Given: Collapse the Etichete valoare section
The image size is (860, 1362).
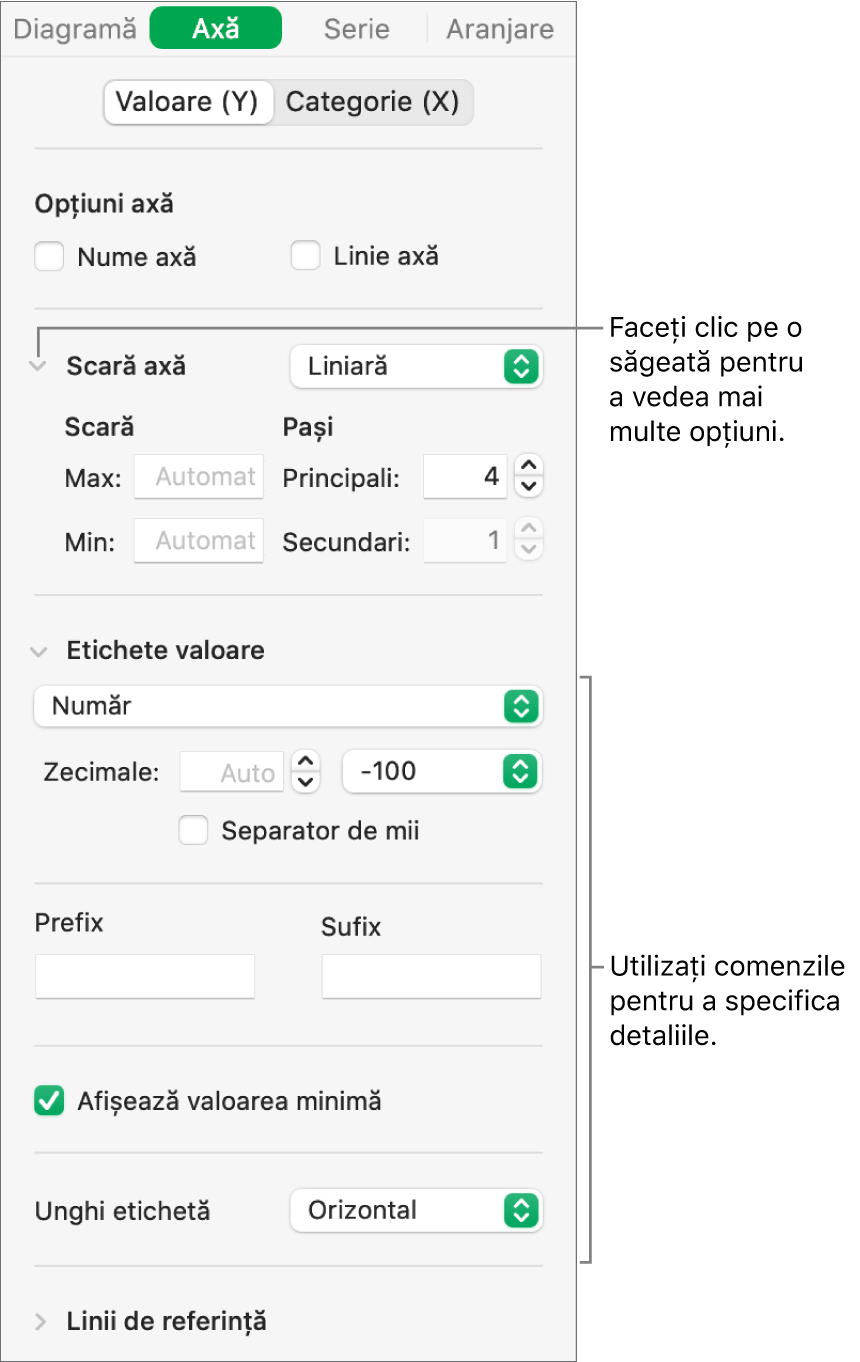Looking at the screenshot, I should point(39,651).
